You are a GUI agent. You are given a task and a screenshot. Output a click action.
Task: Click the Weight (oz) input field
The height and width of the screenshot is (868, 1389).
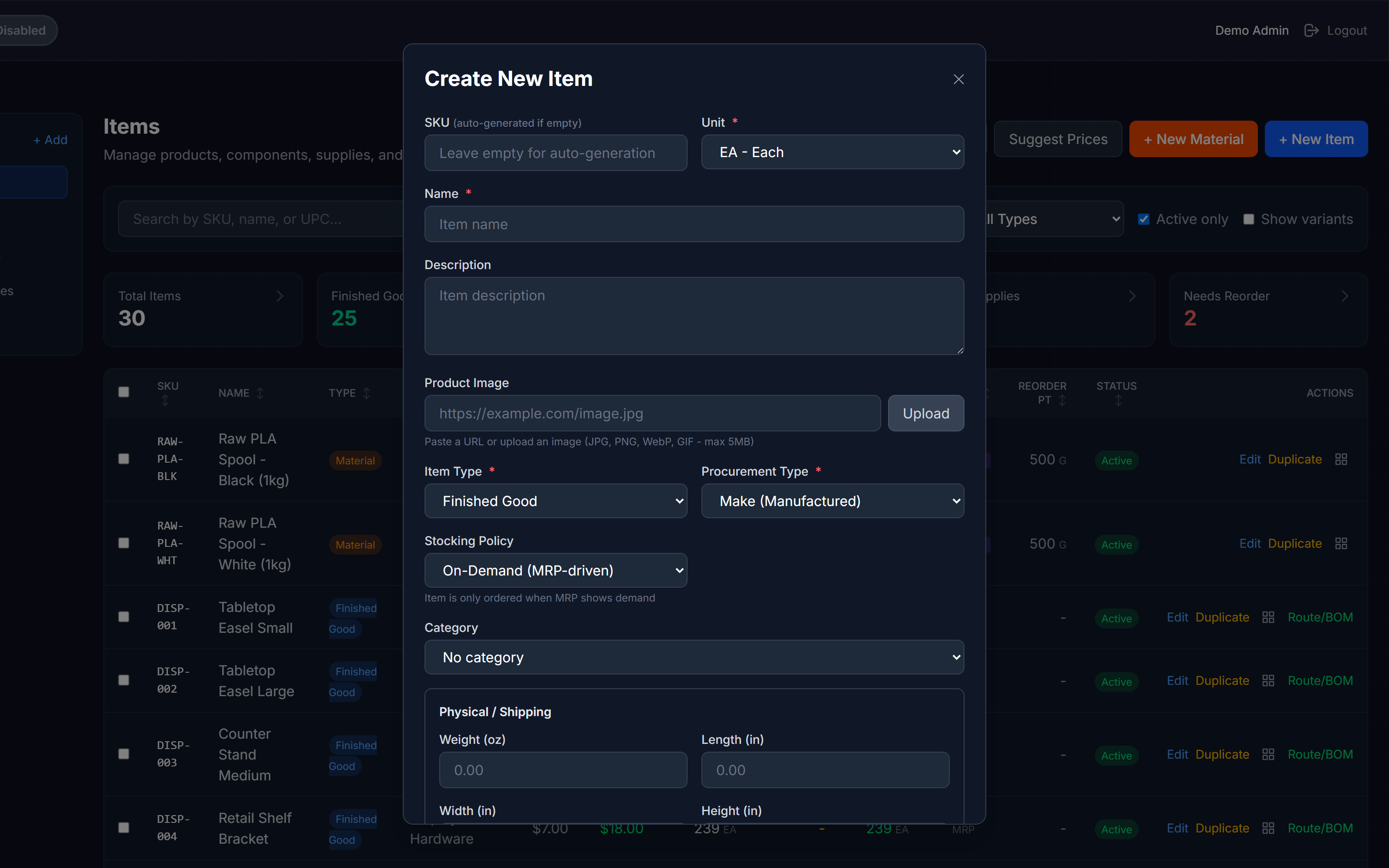563,770
